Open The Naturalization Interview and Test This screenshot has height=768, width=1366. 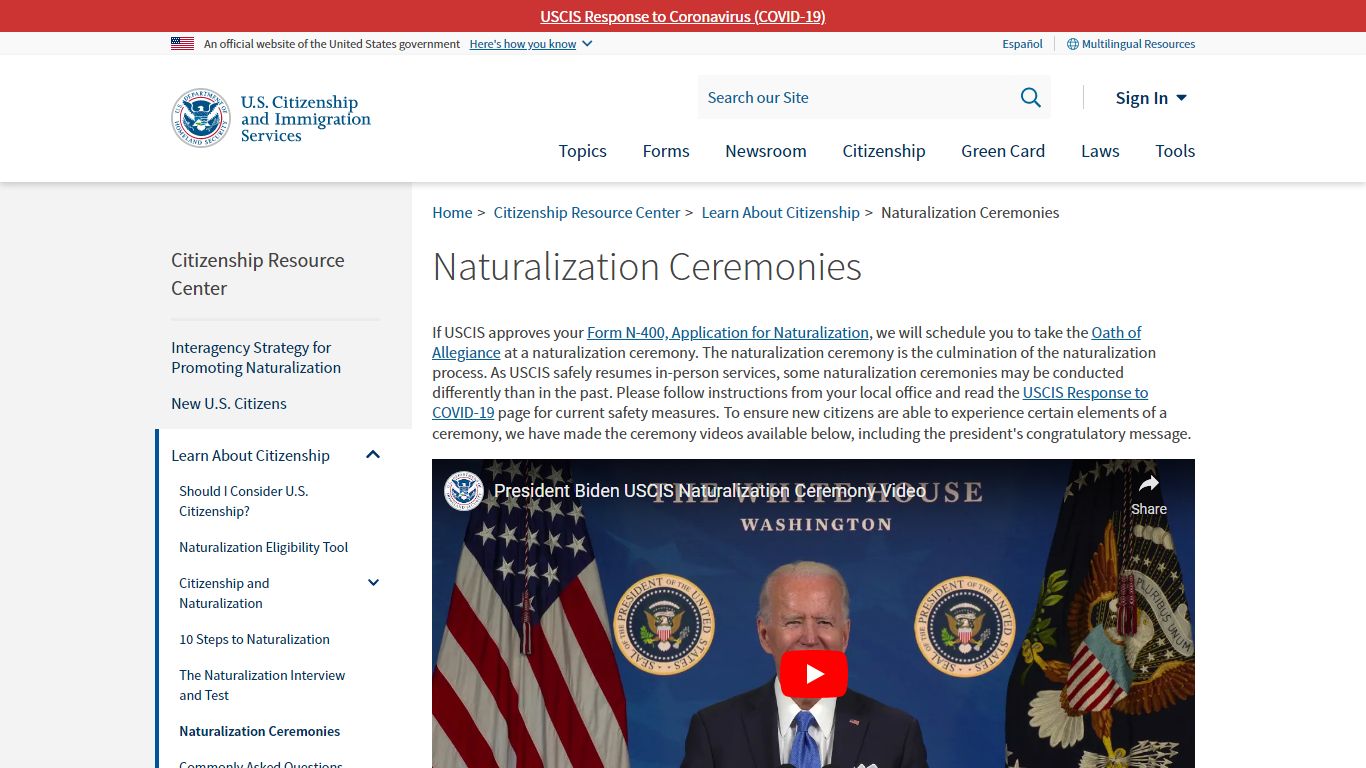(262, 685)
